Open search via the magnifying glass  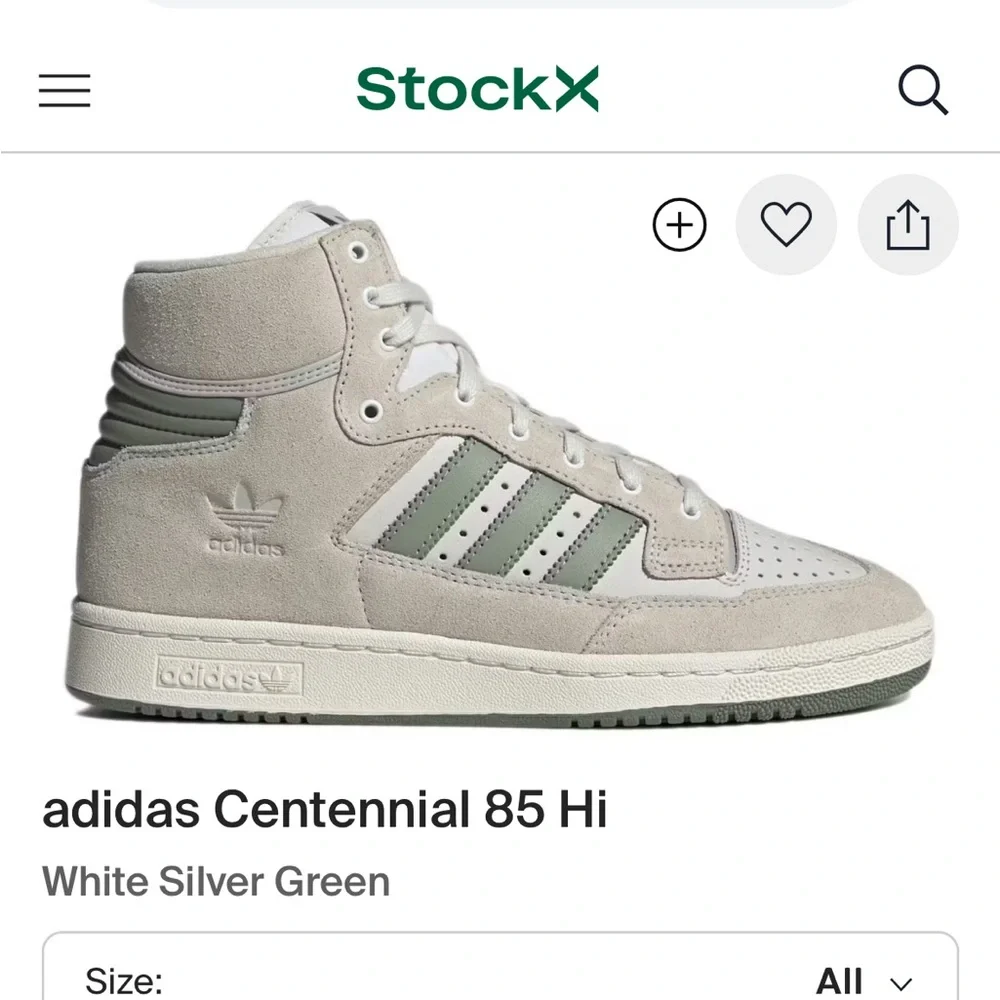pos(924,91)
